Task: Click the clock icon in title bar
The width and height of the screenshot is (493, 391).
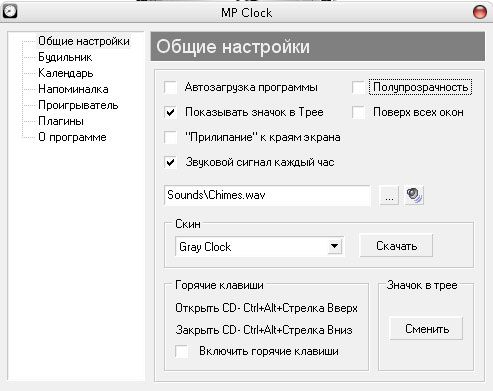Action: tap(10, 11)
